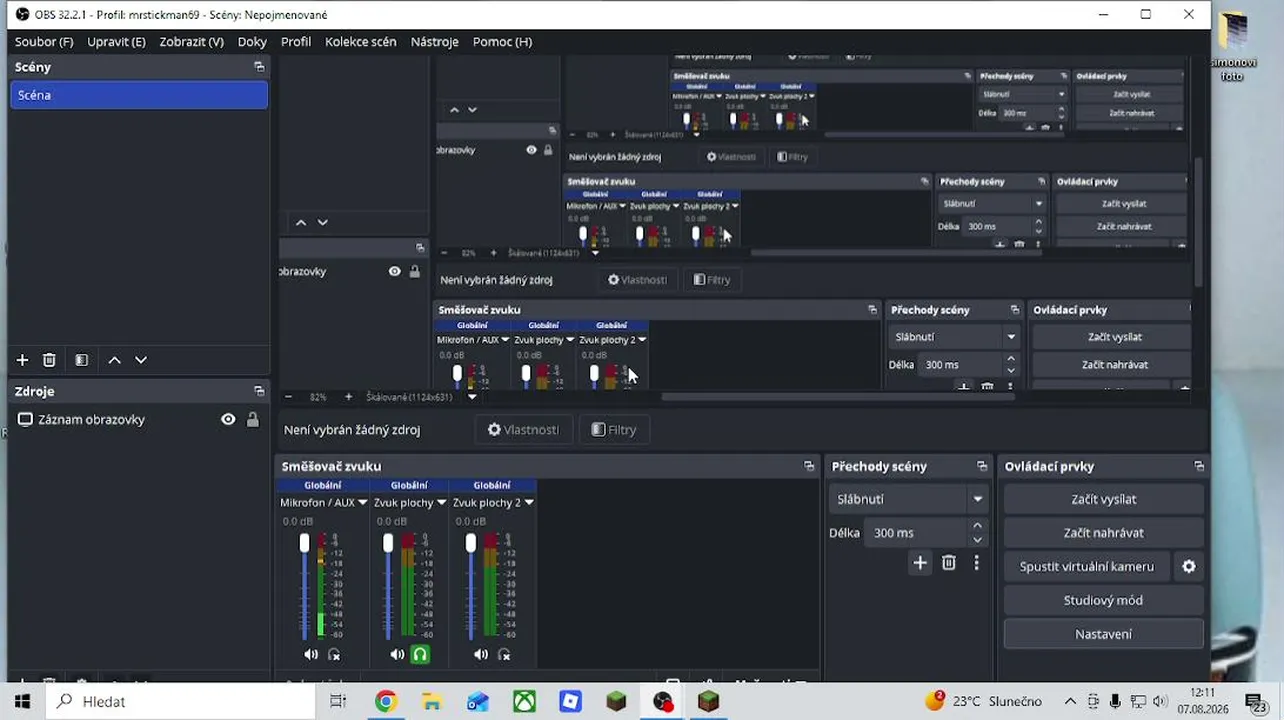Open Google Chrome from the taskbar

point(386,702)
